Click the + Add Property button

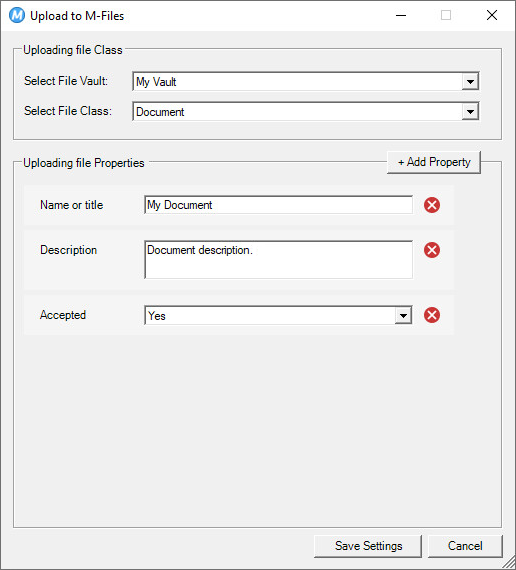pyautogui.click(x=434, y=162)
